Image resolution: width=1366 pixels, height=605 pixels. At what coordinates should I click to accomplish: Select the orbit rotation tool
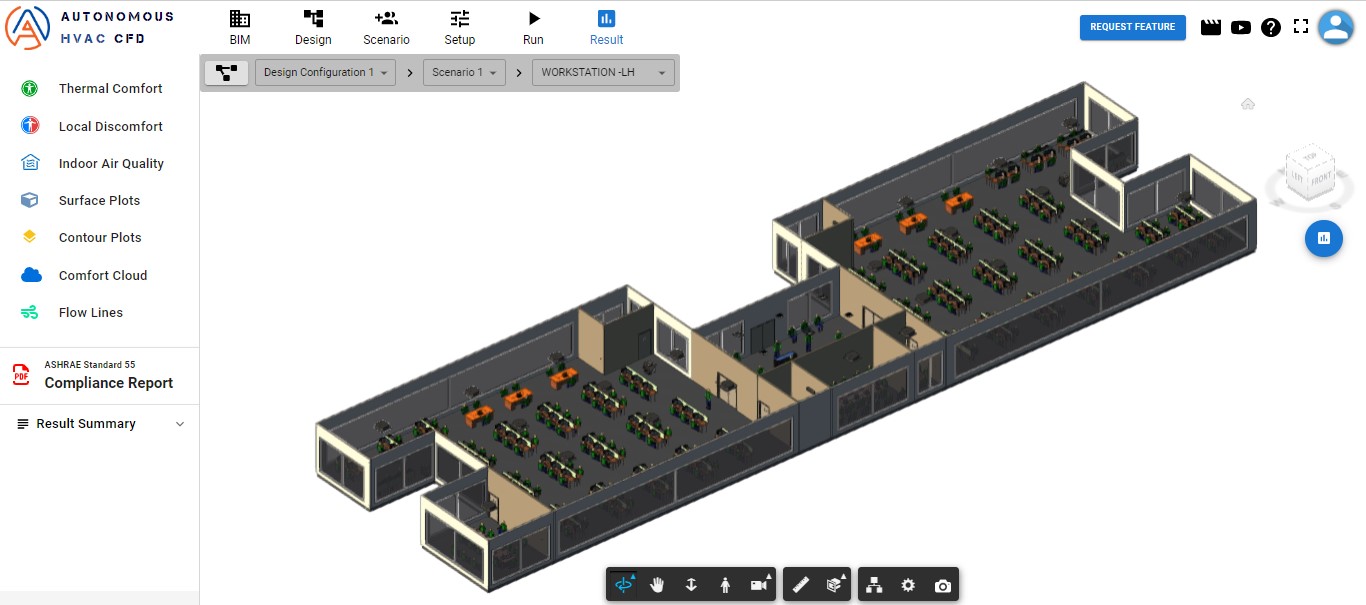[622, 584]
